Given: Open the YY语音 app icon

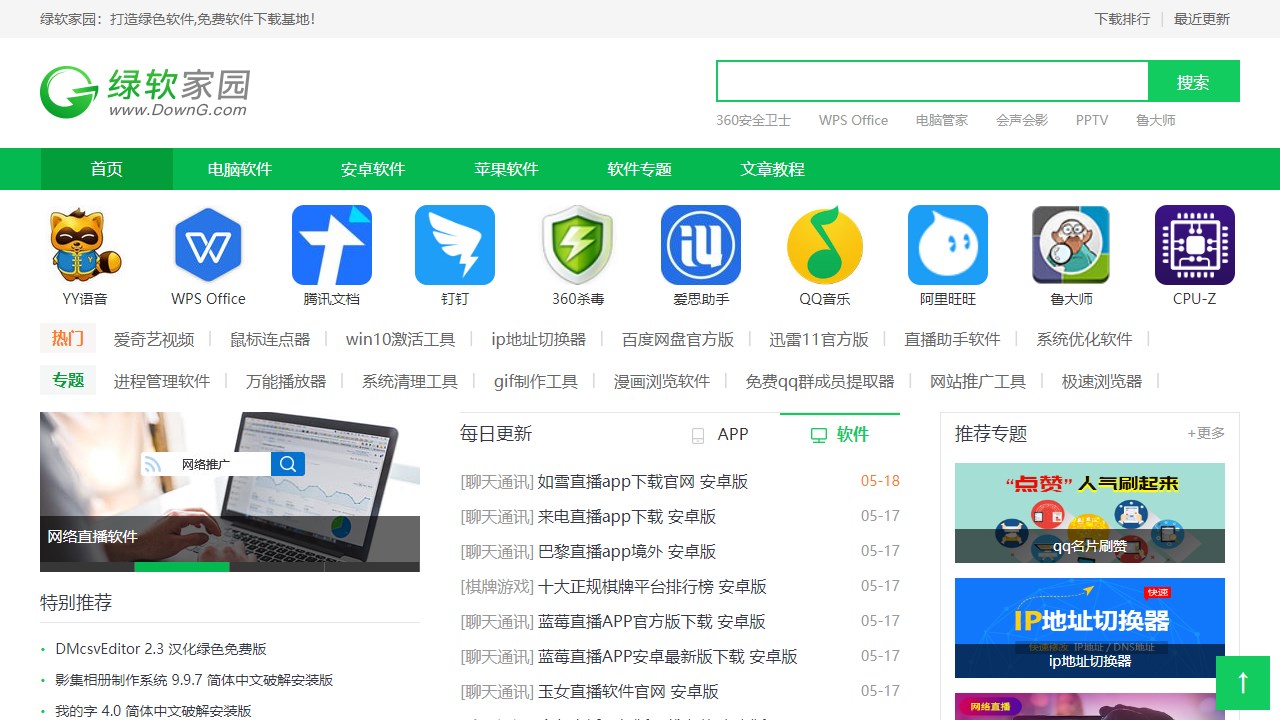Looking at the screenshot, I should tap(85, 245).
